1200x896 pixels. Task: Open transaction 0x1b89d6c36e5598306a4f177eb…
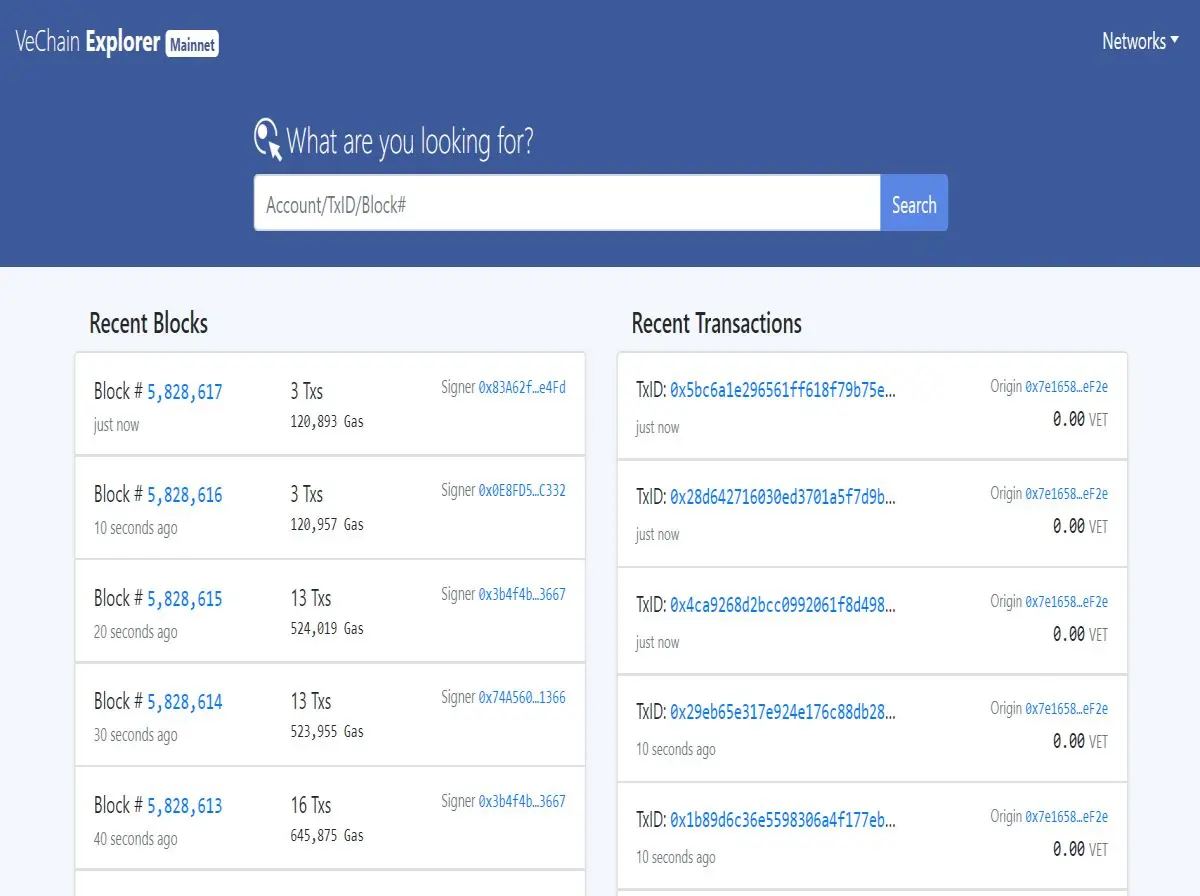[x=783, y=820]
